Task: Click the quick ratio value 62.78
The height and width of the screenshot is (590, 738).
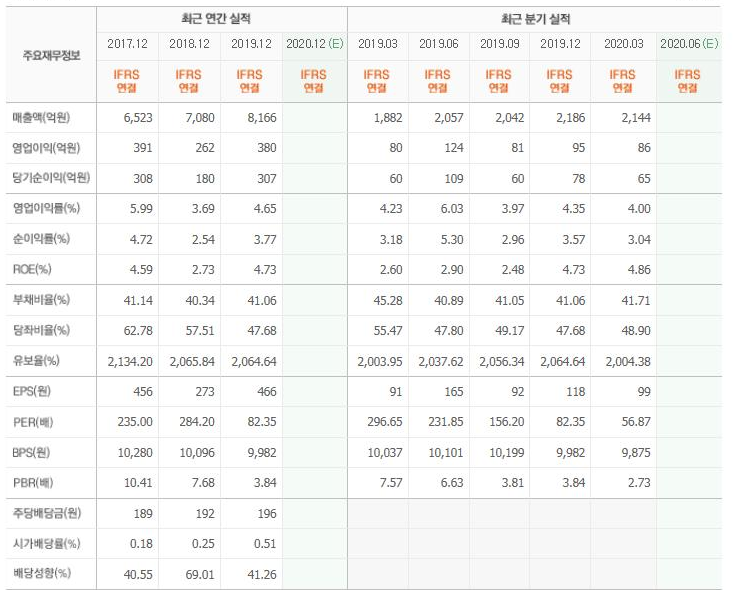Action: tap(138, 331)
